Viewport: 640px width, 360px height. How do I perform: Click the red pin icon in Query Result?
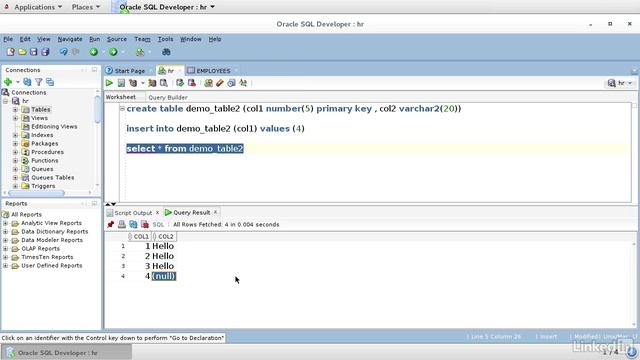(110, 224)
